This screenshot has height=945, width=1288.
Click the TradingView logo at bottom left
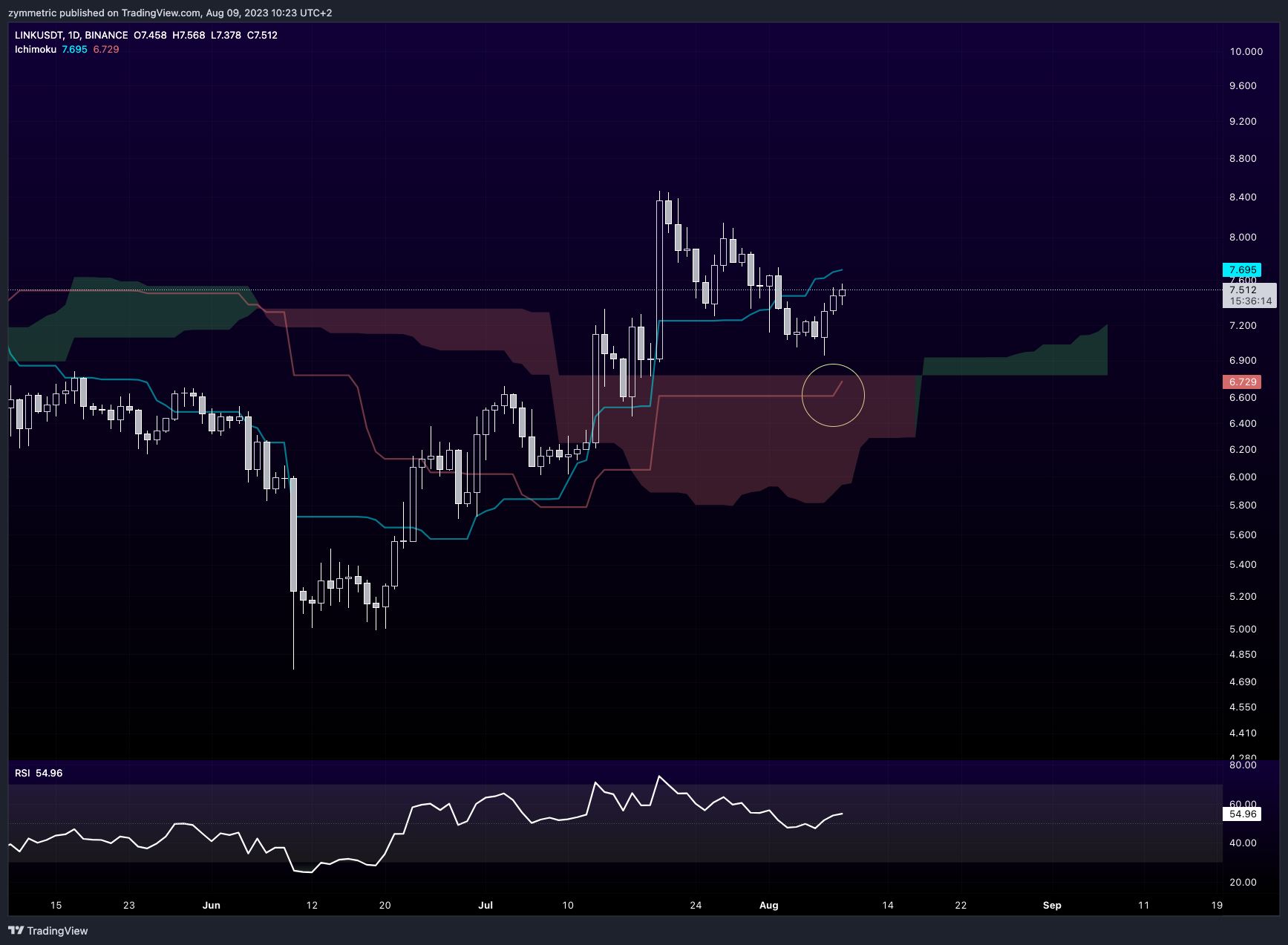(x=48, y=931)
